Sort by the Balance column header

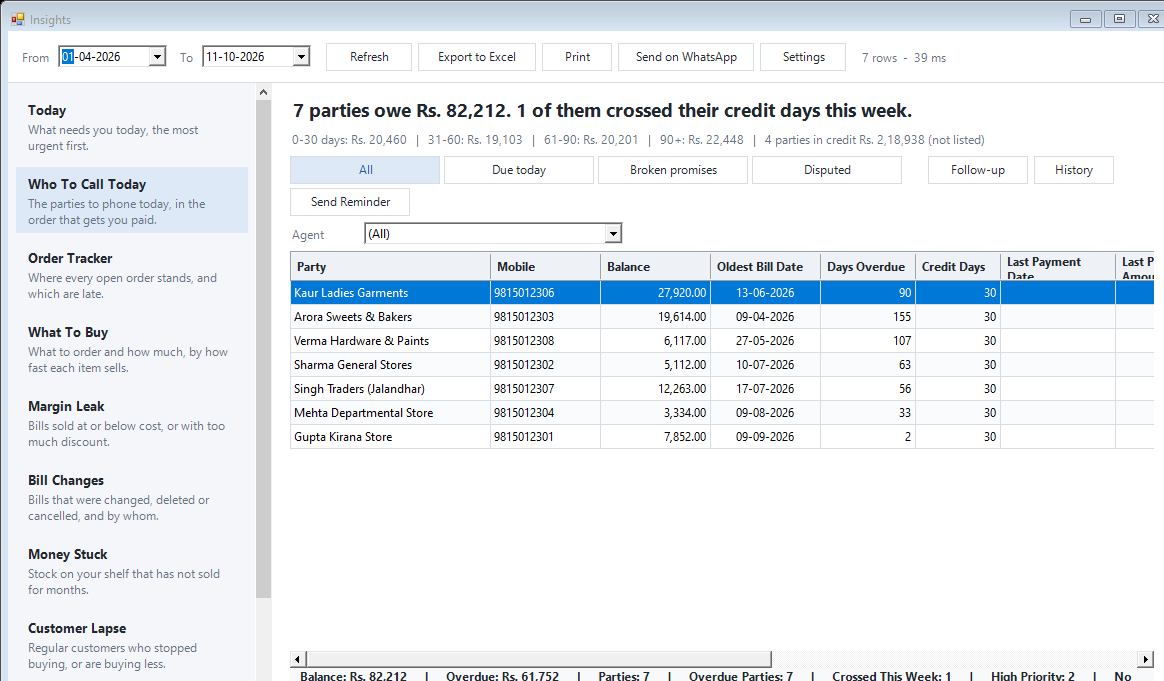tap(655, 267)
